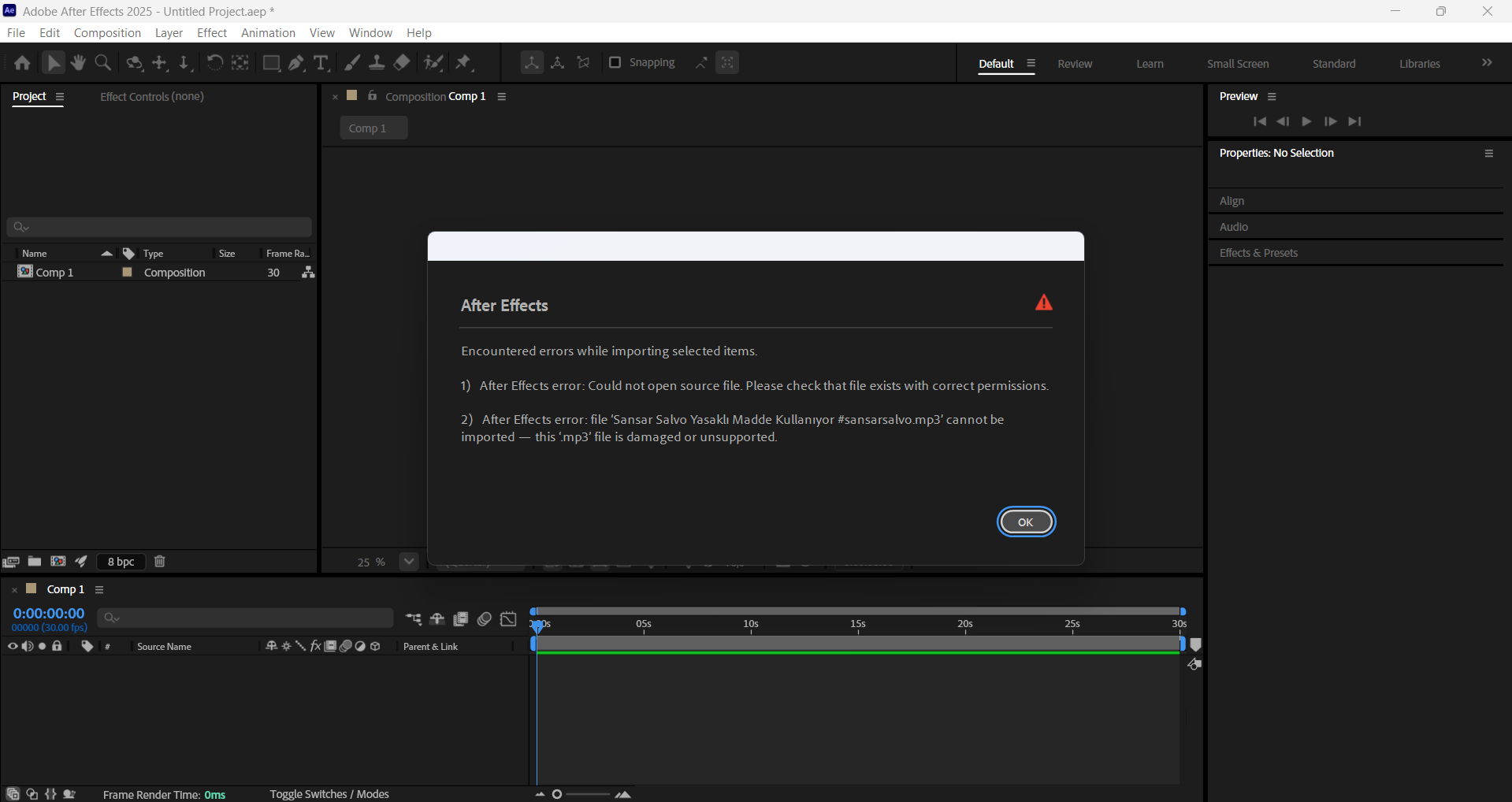Click the Comp 1 breadcrumb button in viewer

(x=373, y=128)
